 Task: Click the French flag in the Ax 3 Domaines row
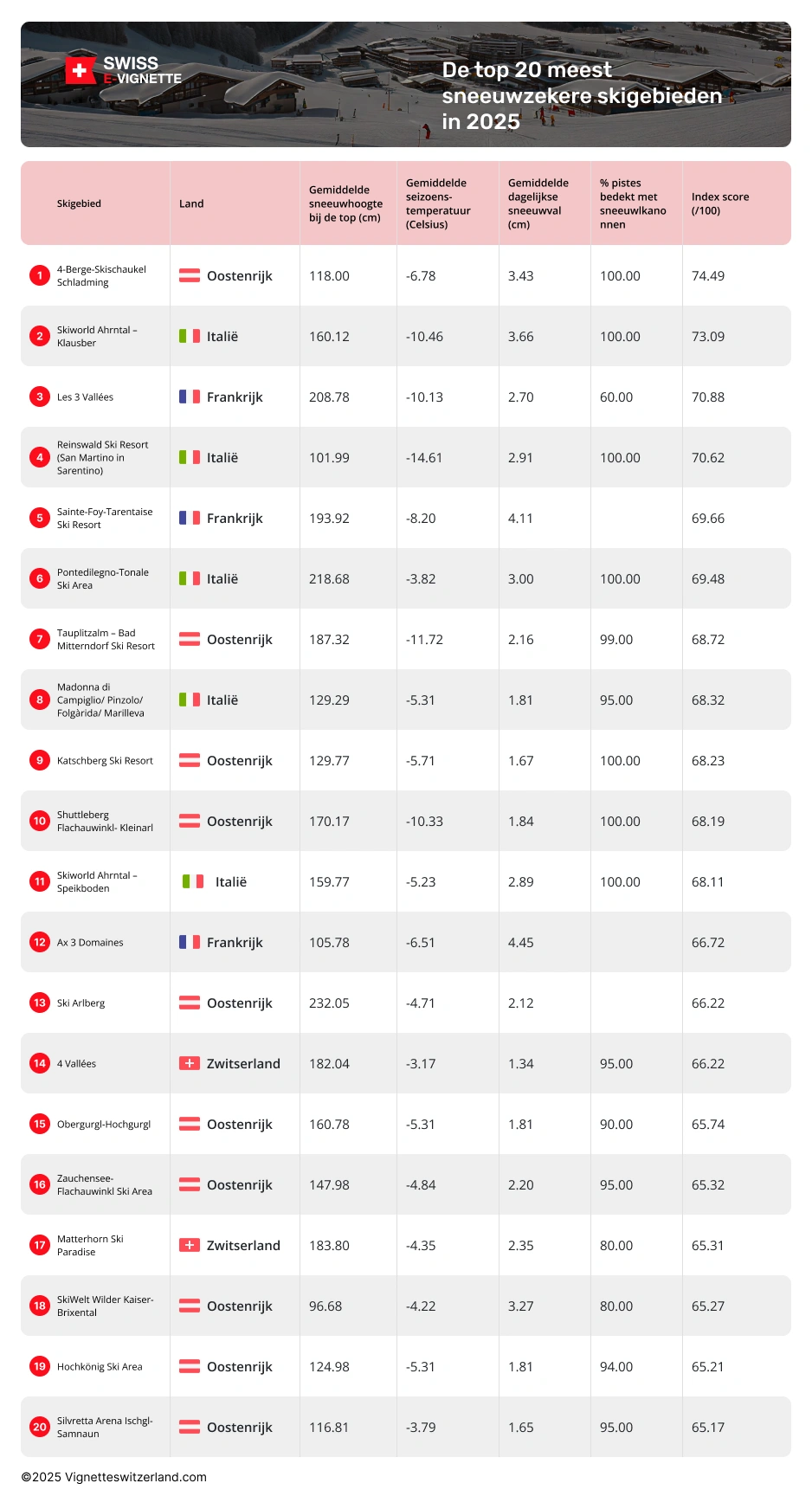pyautogui.click(x=190, y=942)
